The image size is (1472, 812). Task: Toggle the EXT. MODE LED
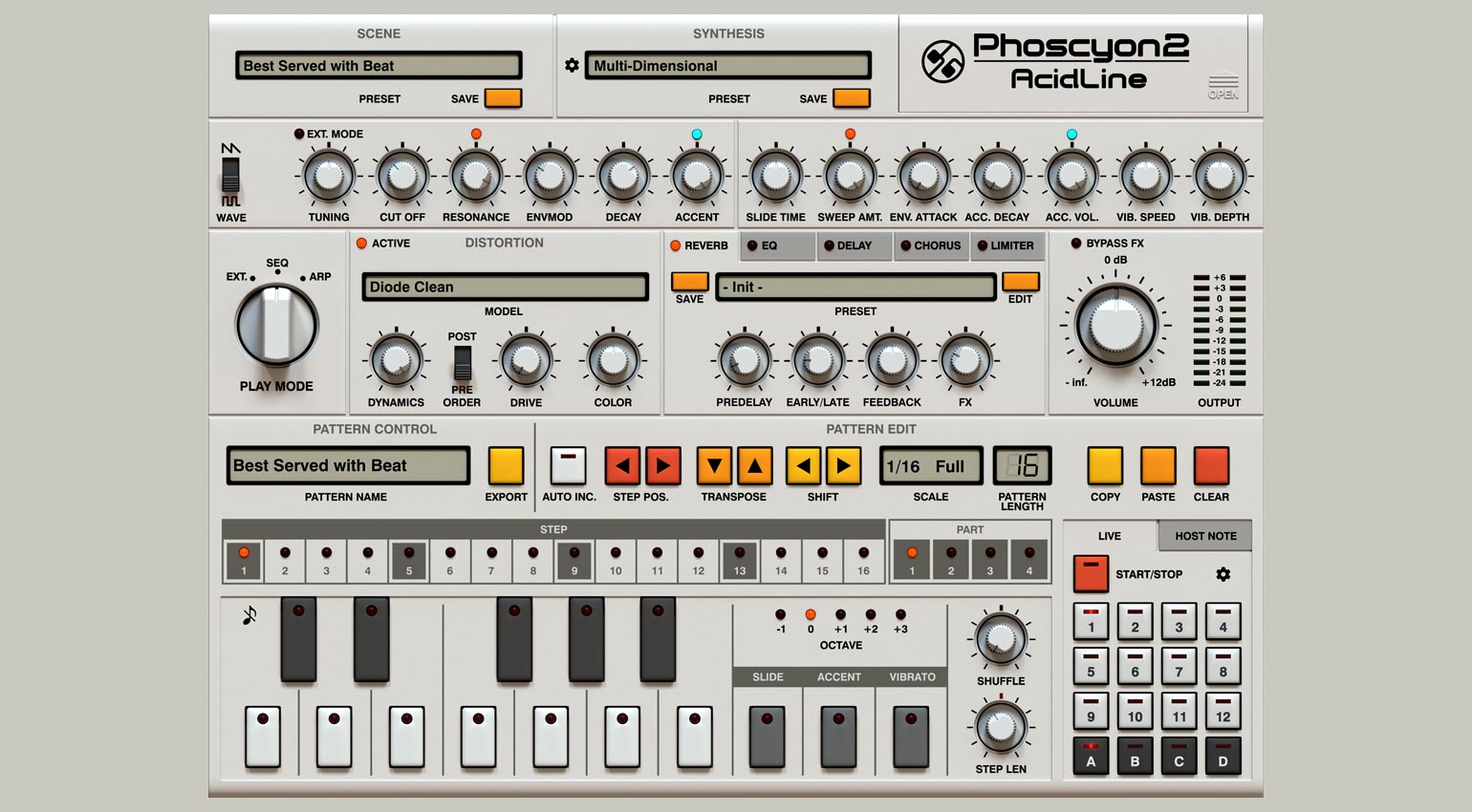pos(299,134)
